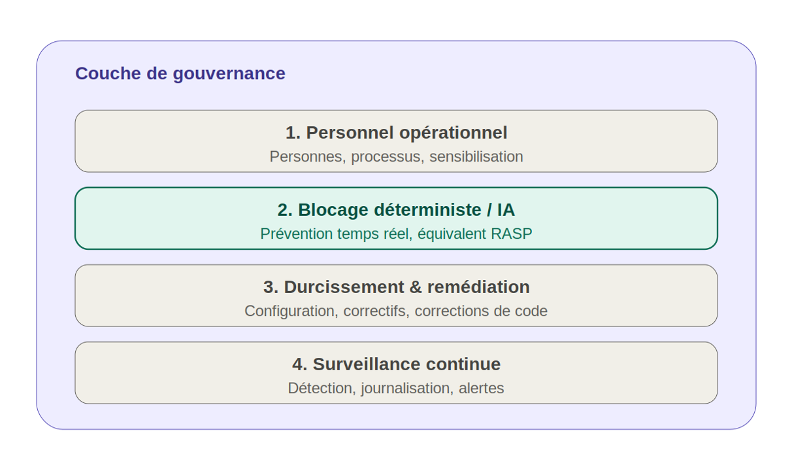792x472 pixels.
Task: Click the word "Personnes" in the first box
Action: click(307, 157)
